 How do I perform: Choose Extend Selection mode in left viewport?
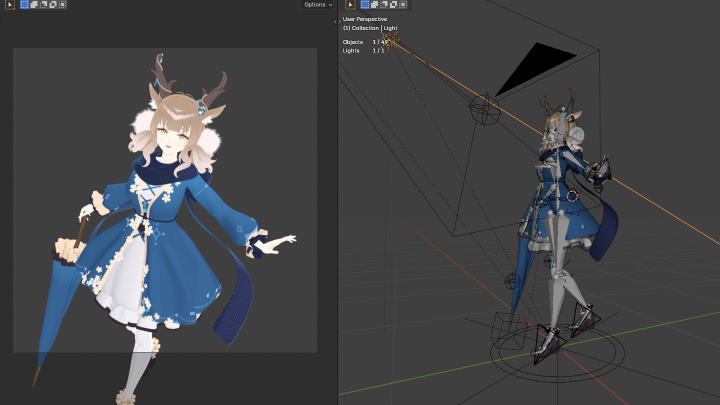33,5
